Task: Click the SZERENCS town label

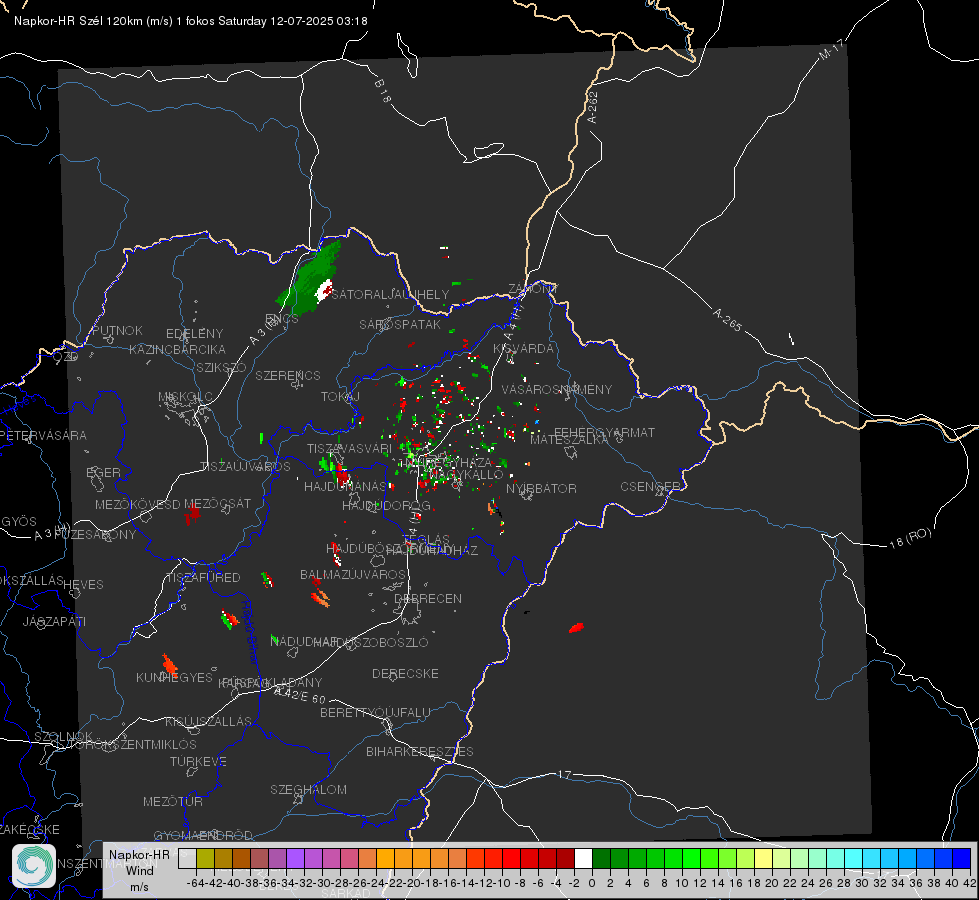Action: click(288, 375)
